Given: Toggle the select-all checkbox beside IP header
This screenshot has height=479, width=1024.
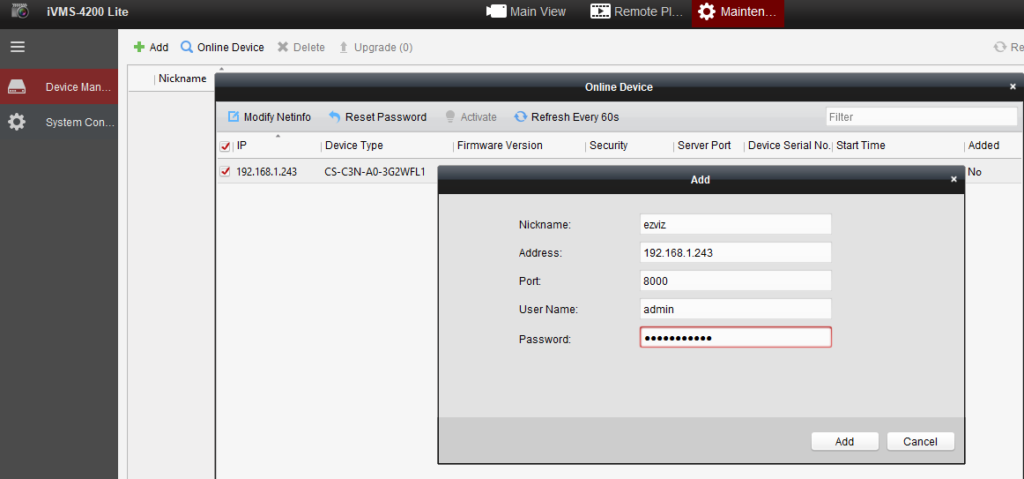Looking at the screenshot, I should coord(225,146).
